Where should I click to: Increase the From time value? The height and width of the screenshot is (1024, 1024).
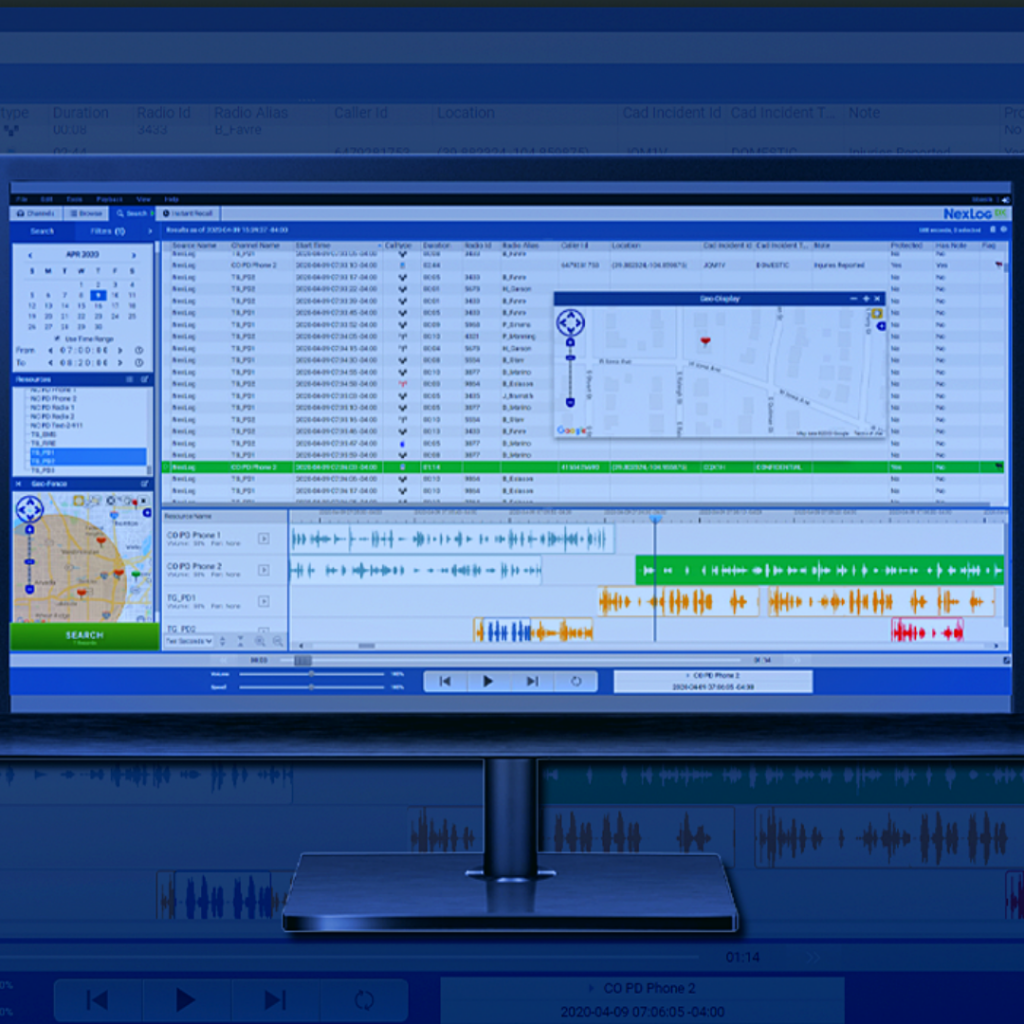coord(120,351)
